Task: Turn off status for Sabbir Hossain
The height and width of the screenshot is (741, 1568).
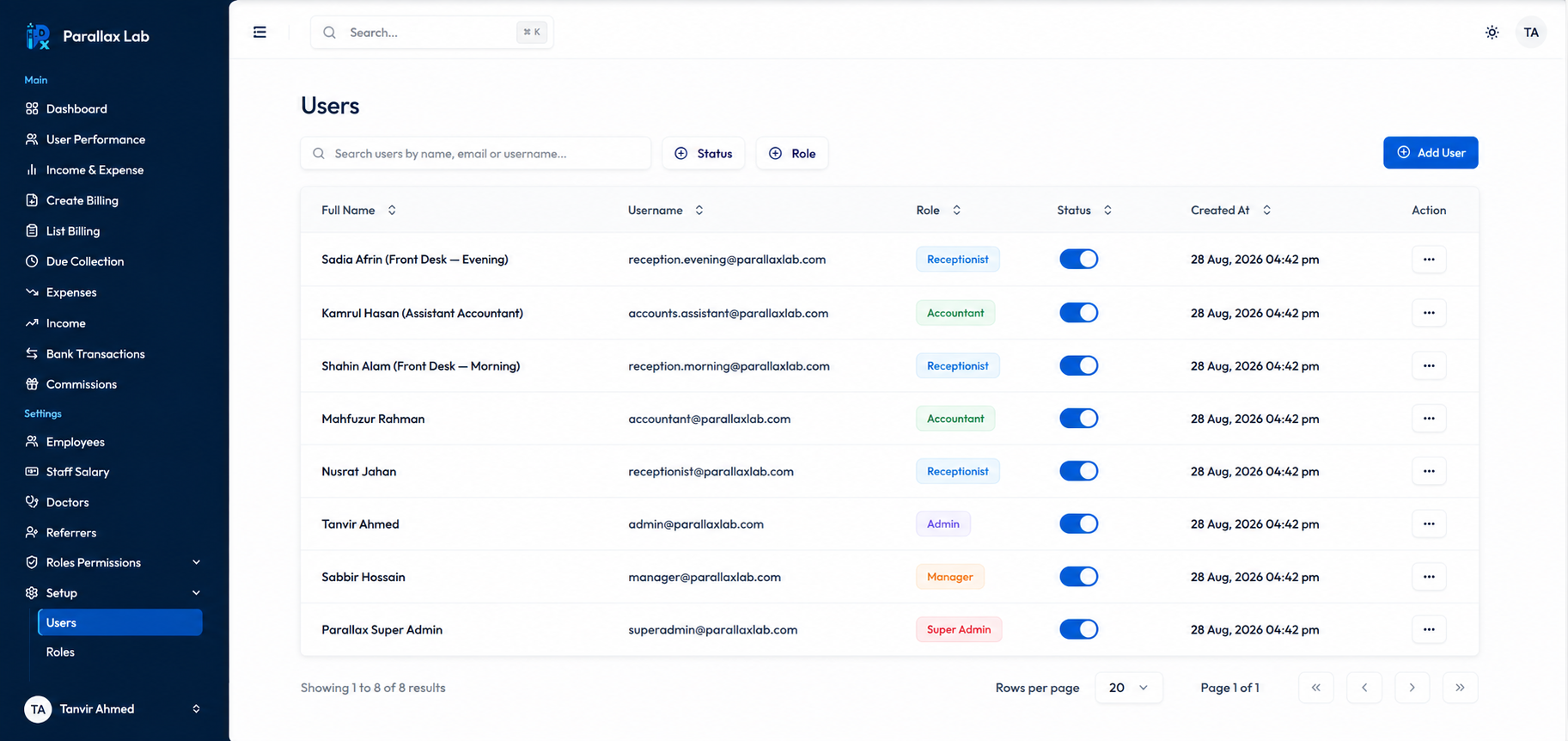Action: [x=1078, y=577]
